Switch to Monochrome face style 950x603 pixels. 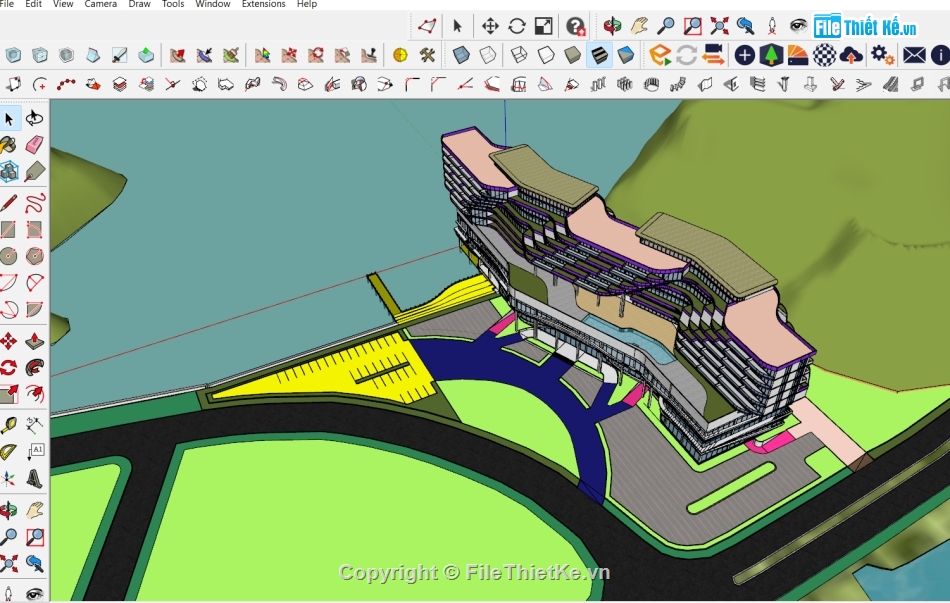(x=625, y=55)
